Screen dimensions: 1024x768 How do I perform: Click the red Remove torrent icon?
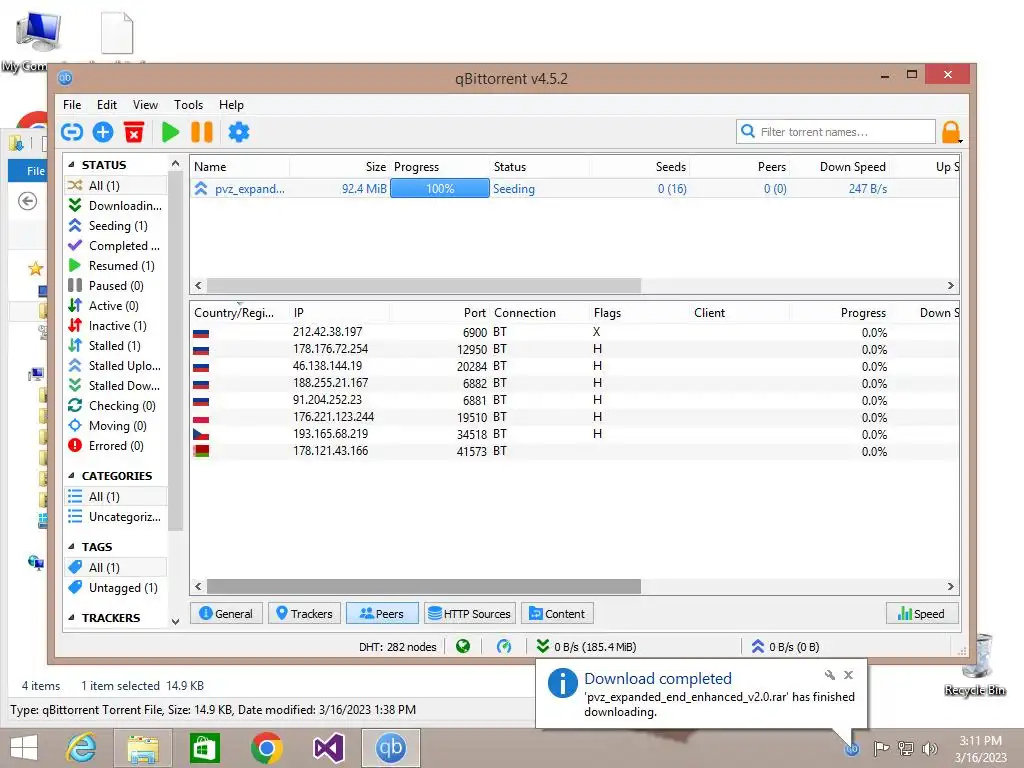coord(134,132)
